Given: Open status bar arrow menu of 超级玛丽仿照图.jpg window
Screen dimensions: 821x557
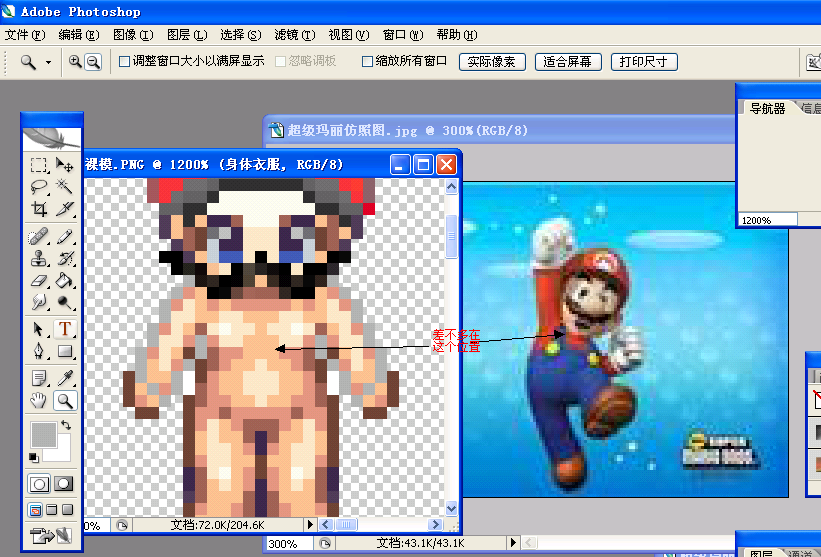Looking at the screenshot, I should [513, 543].
